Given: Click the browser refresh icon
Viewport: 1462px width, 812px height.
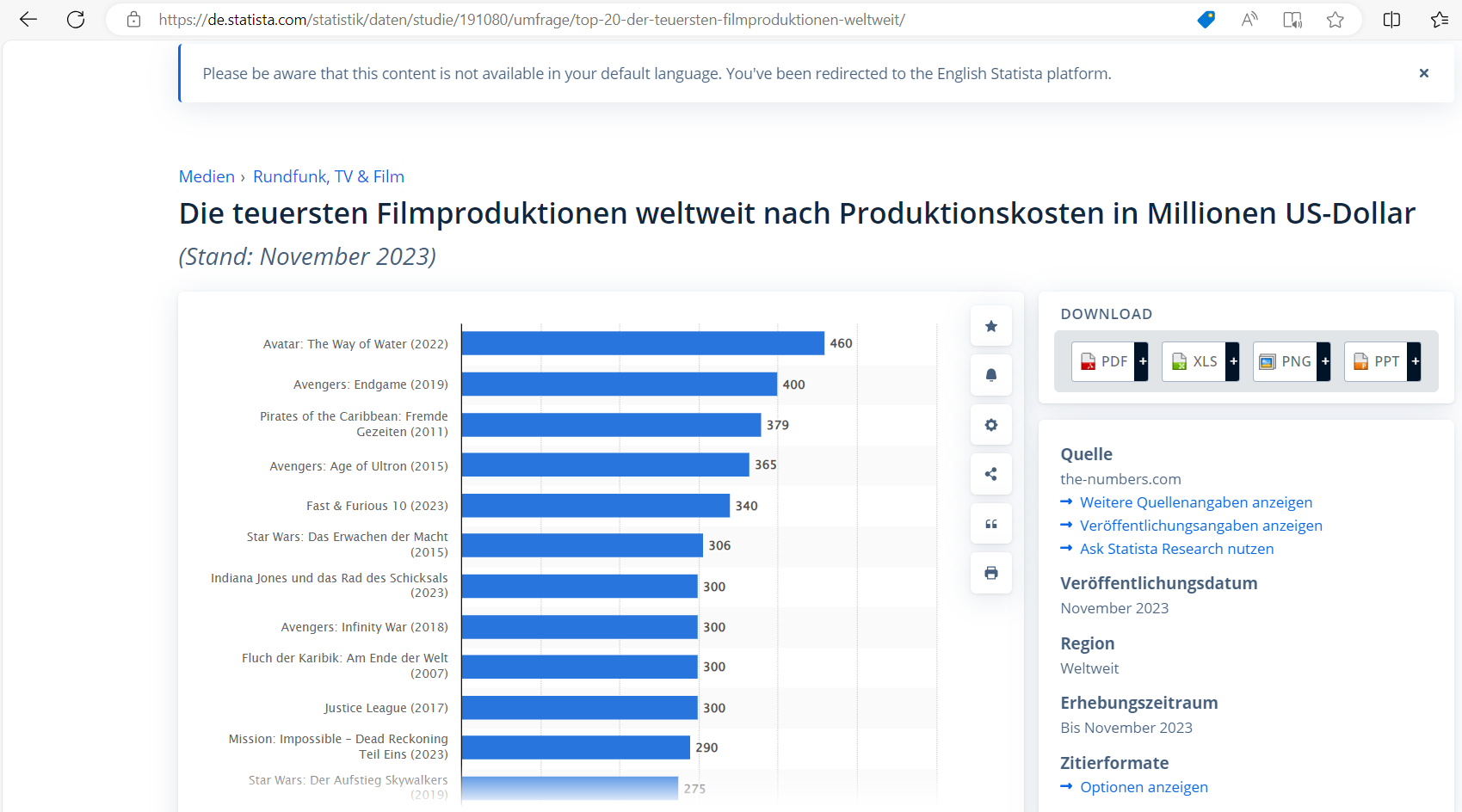Looking at the screenshot, I should pyautogui.click(x=76, y=20).
